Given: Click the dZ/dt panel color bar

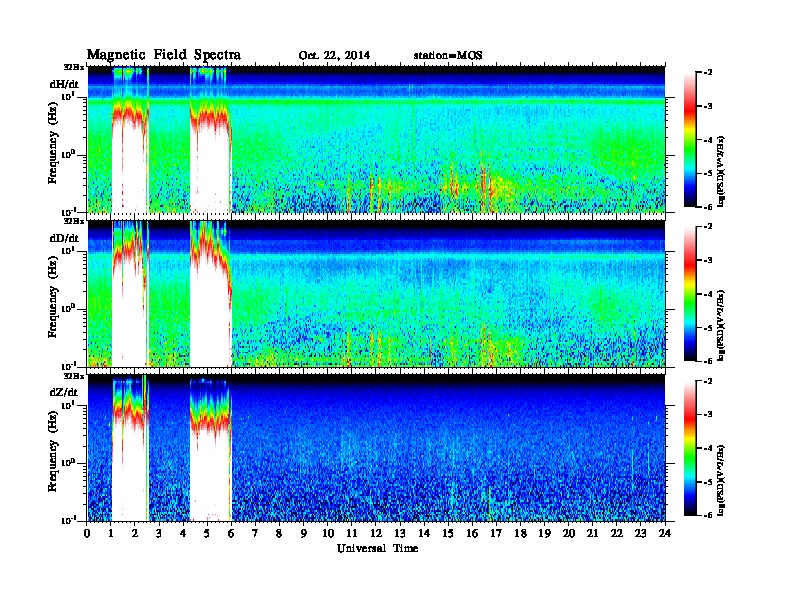Looking at the screenshot, I should click(x=690, y=448).
